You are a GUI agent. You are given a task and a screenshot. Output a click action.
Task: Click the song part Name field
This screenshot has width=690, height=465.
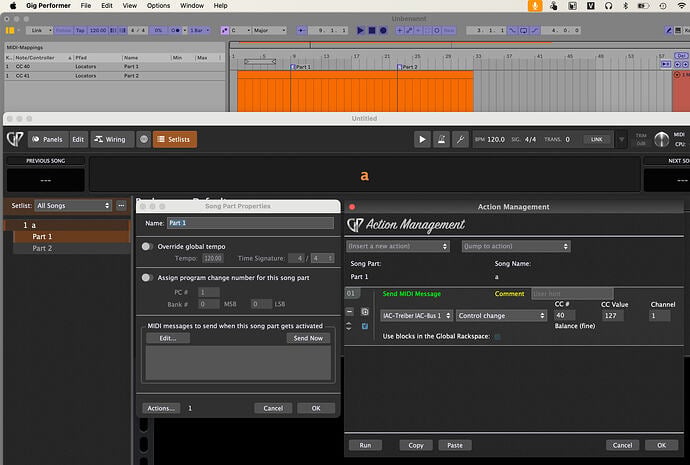[250, 223]
